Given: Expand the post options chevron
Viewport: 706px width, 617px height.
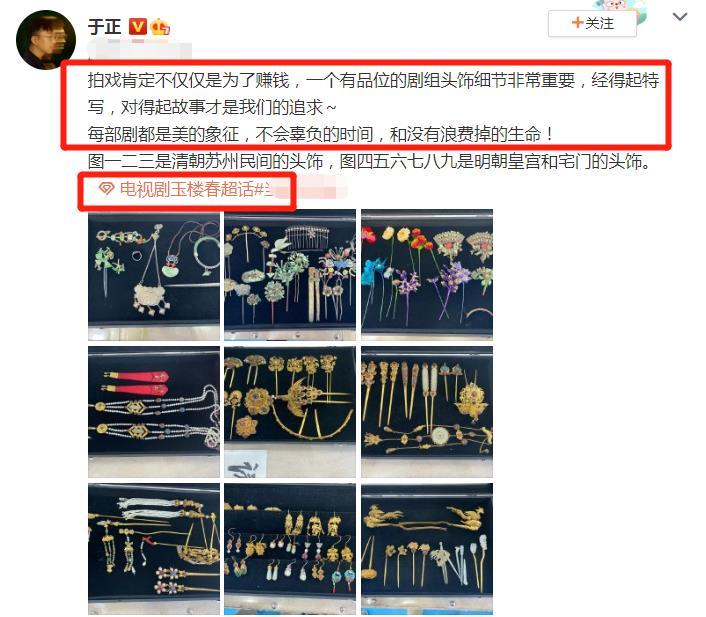Looking at the screenshot, I should (679, 17).
